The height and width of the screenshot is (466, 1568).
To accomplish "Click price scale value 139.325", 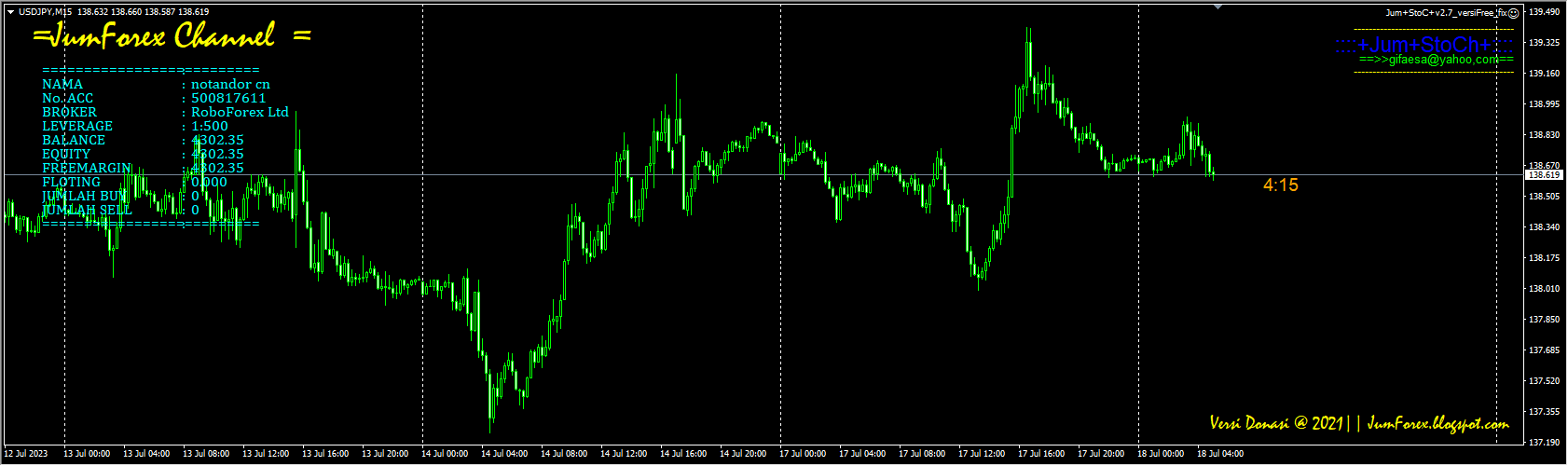I will [x=1545, y=43].
